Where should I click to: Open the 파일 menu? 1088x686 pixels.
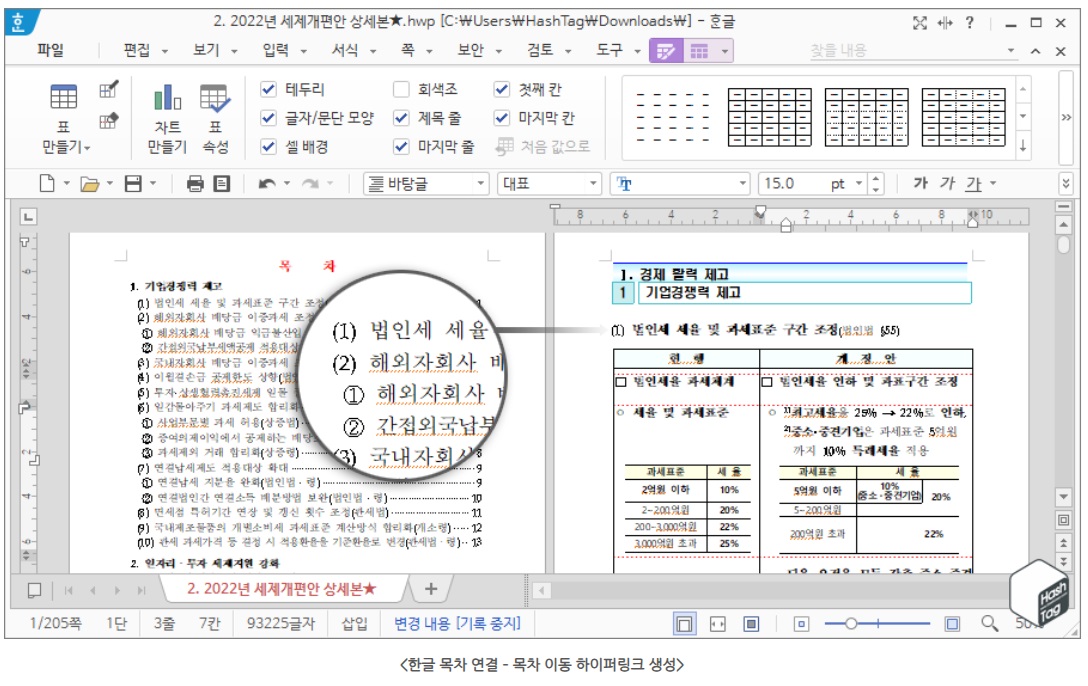click(51, 50)
